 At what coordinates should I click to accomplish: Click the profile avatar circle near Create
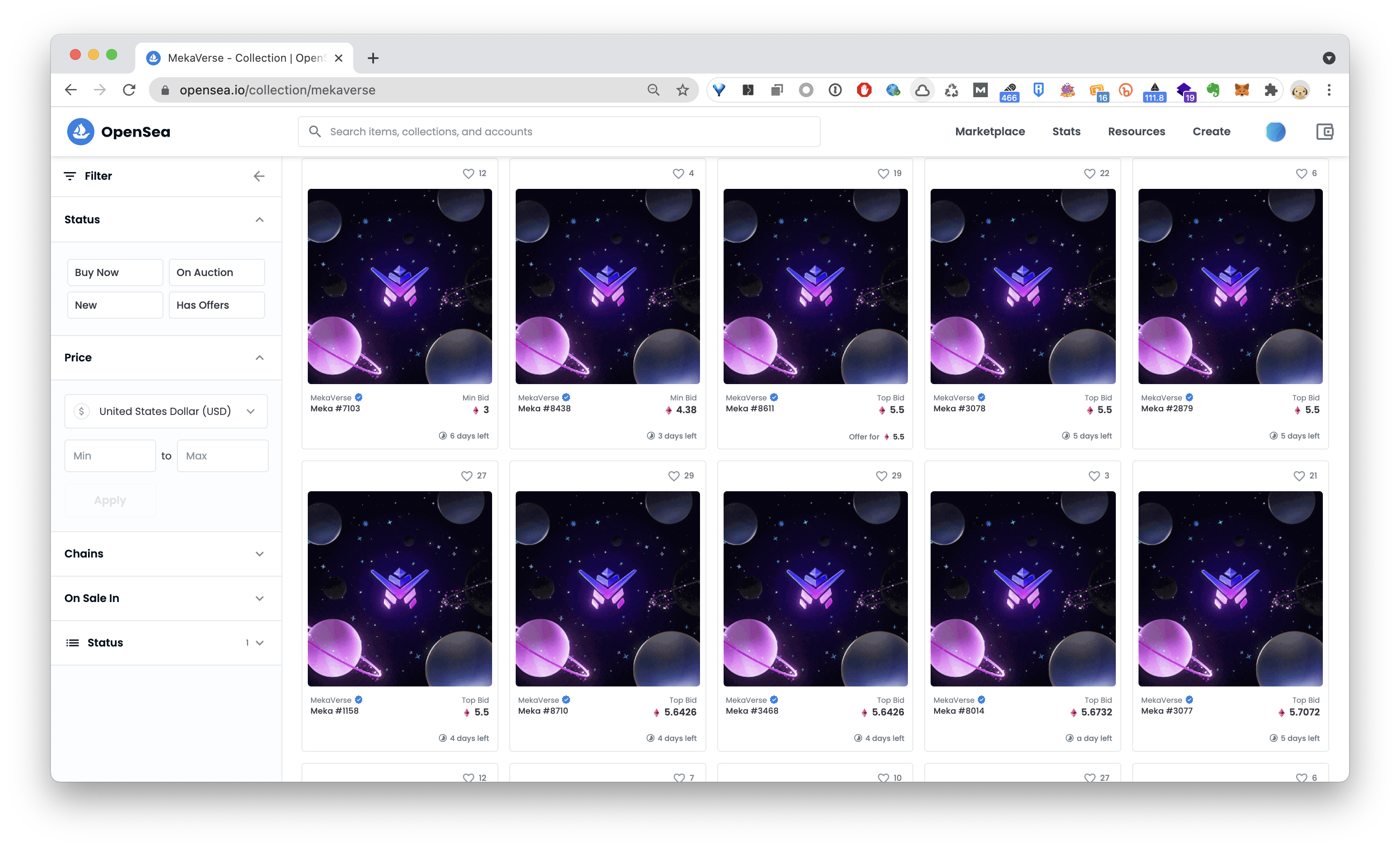pyautogui.click(x=1276, y=131)
